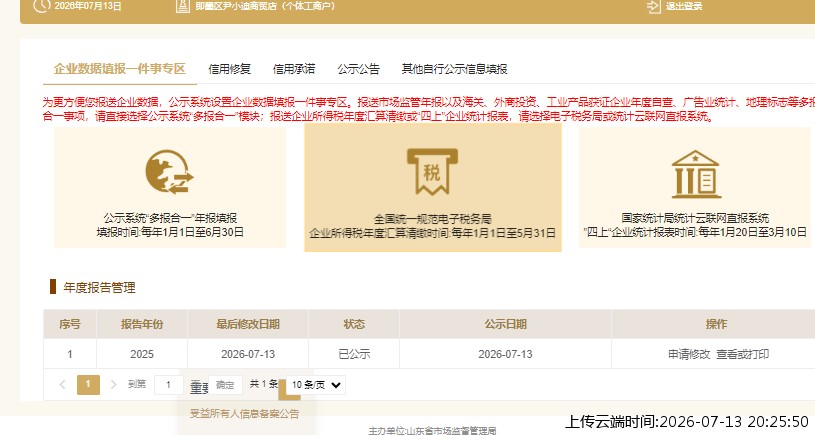Open the 10 条/页 page size dropdown
Image resolution: width=815 pixels, height=435 pixels.
tap(316, 385)
